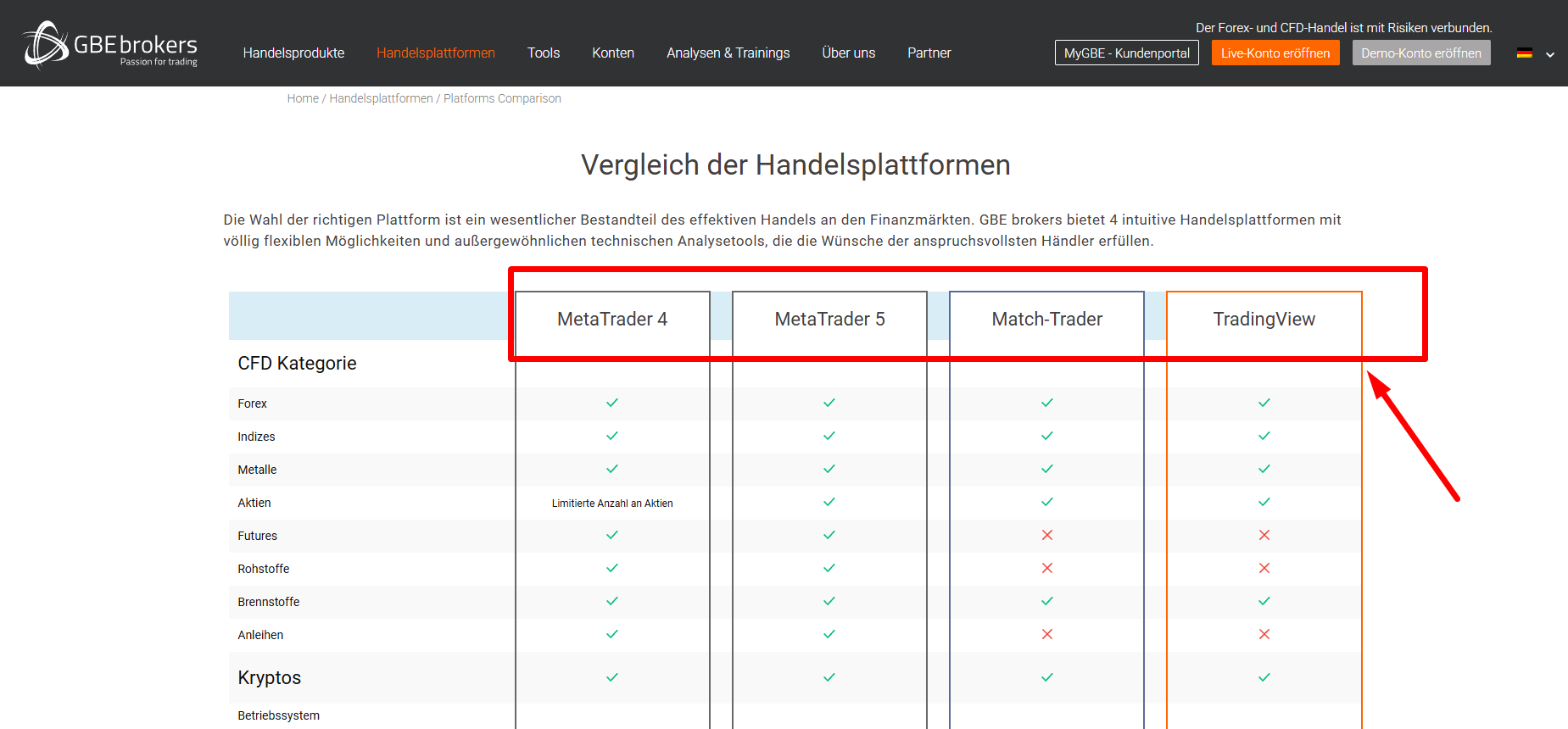Select the TradingView column header
This screenshot has width=1568, height=729.
(x=1264, y=320)
